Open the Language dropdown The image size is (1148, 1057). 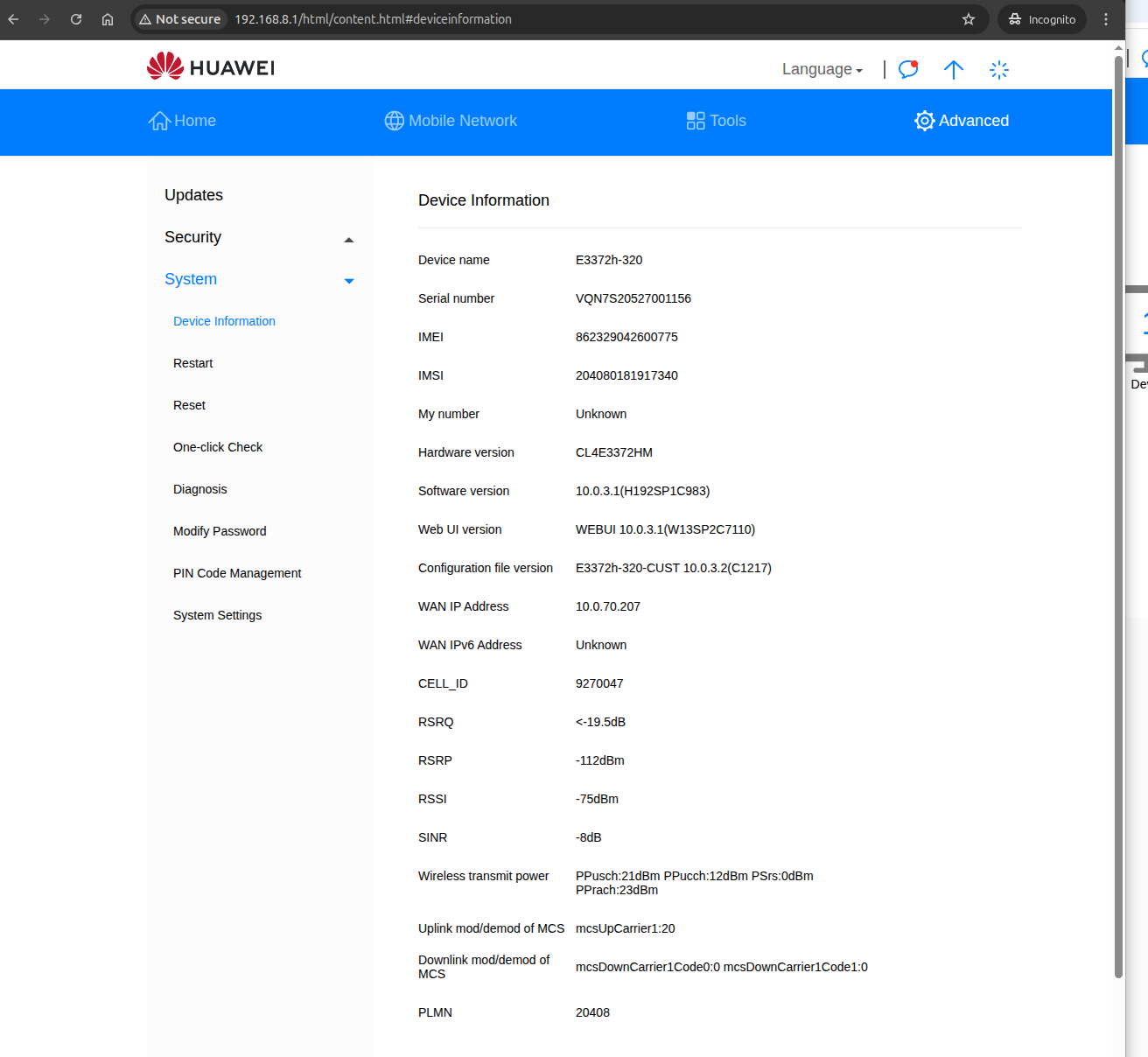822,69
